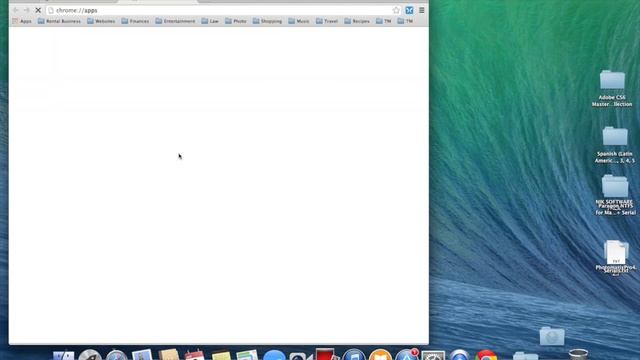Open Google Chrome from the dock
The height and width of the screenshot is (360, 640).
coord(486,355)
